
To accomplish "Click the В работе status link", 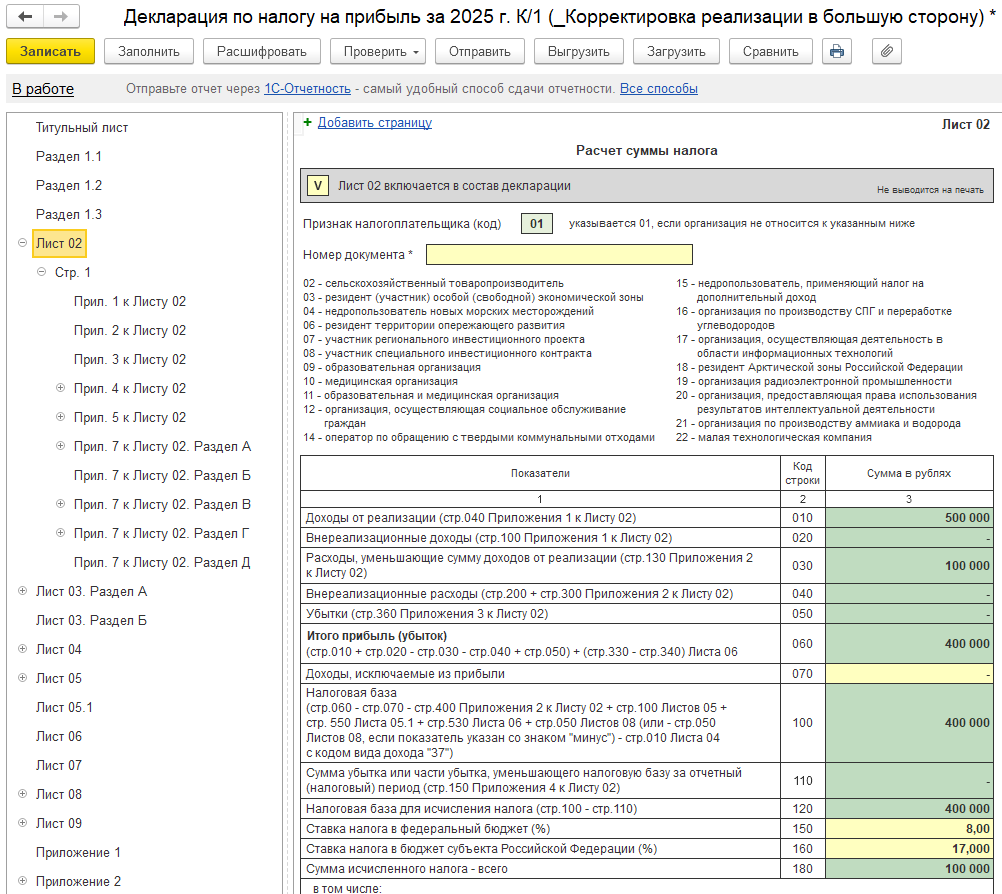I will (x=43, y=89).
